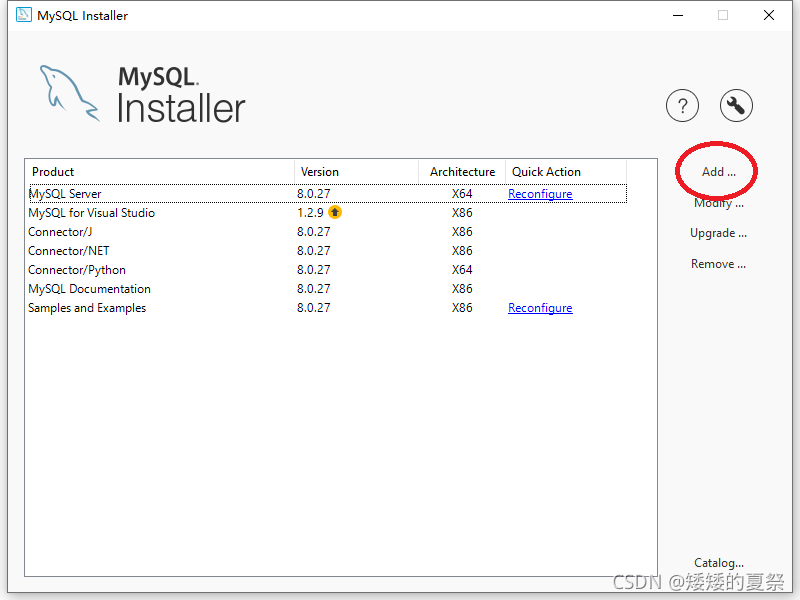Sort by the Architecture column header
This screenshot has width=800, height=600.
(x=462, y=172)
